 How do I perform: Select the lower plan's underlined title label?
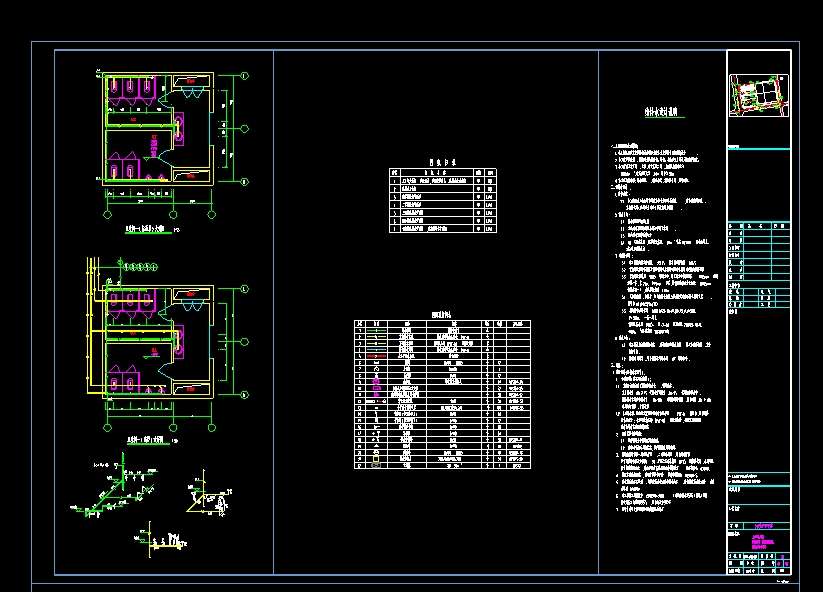coord(147,440)
